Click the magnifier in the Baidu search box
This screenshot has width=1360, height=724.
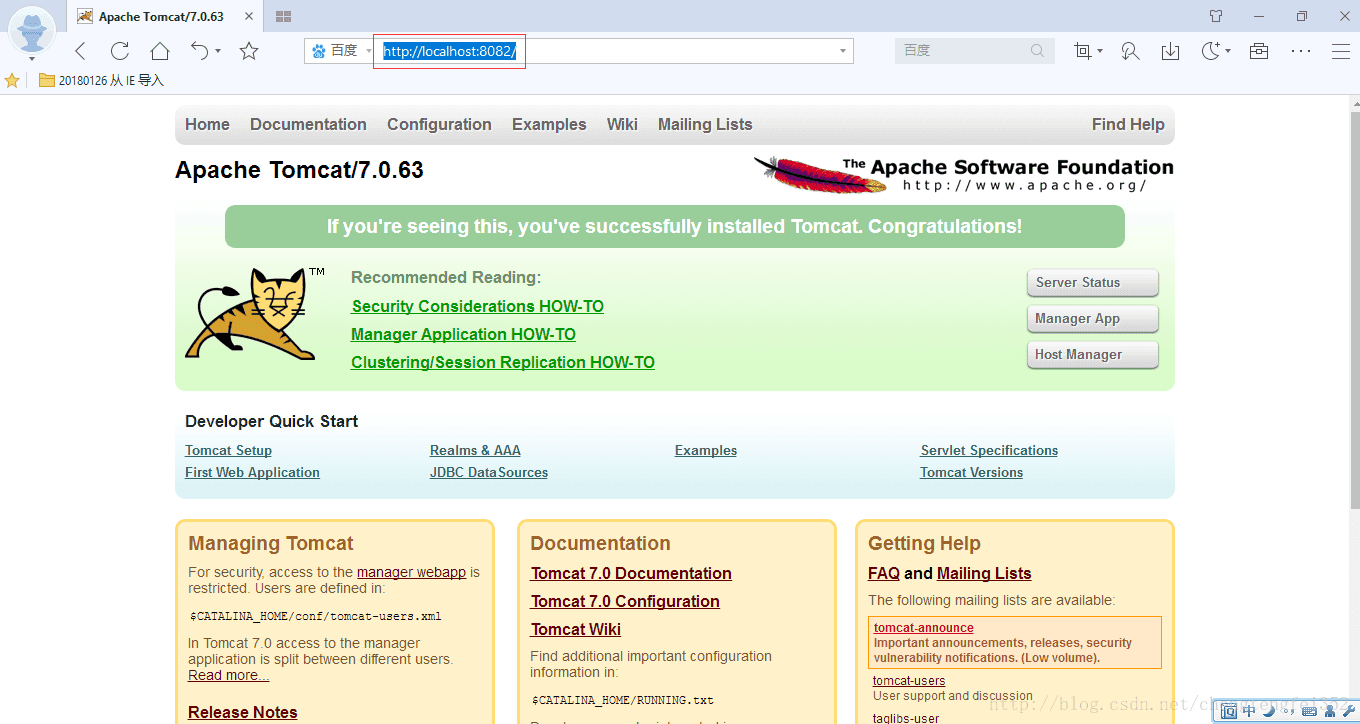(1038, 51)
